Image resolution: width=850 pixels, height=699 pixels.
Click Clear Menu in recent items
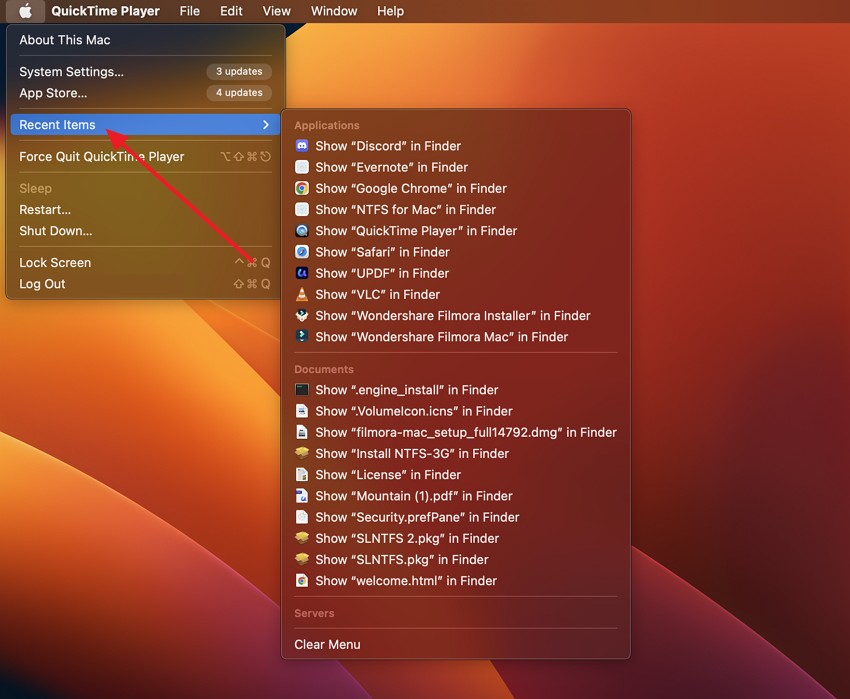pyautogui.click(x=327, y=644)
